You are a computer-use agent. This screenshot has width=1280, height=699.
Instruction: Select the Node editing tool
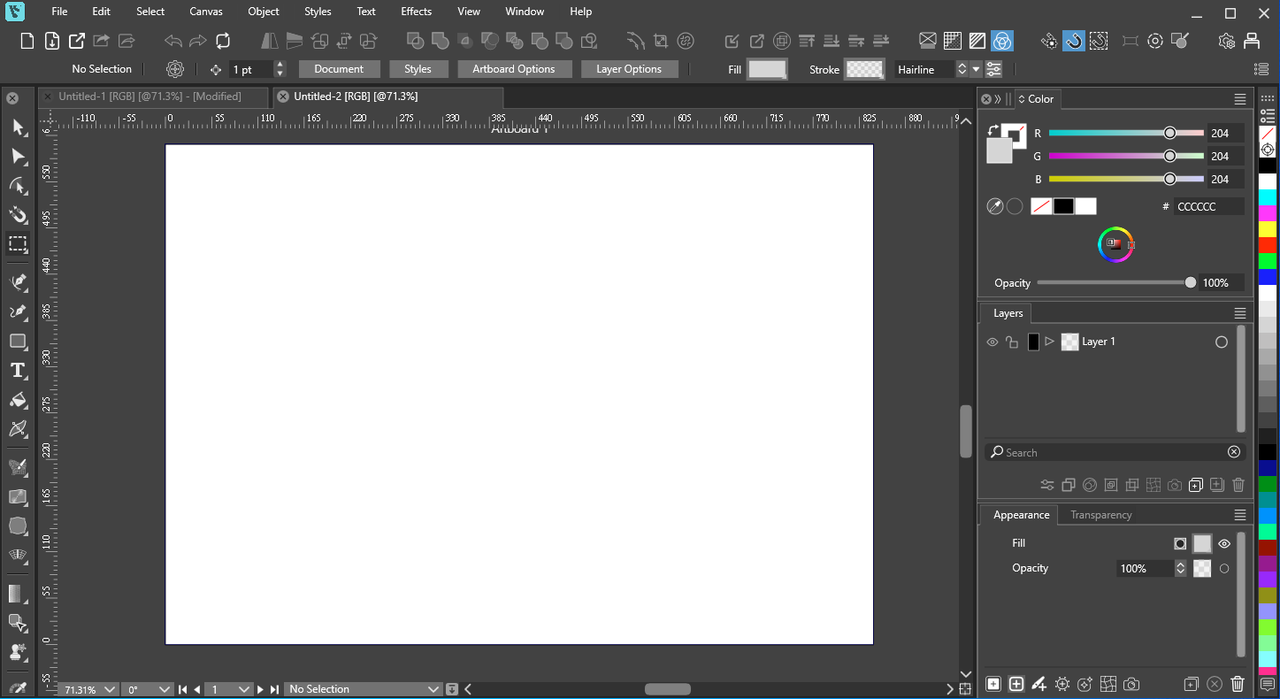(18, 157)
